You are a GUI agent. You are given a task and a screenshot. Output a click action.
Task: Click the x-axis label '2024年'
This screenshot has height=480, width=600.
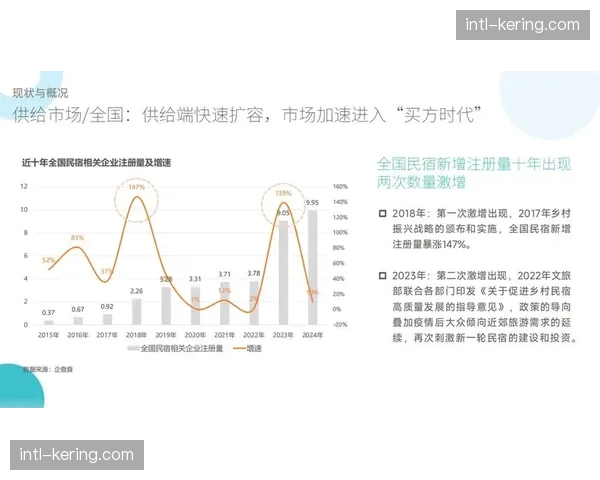click(312, 335)
